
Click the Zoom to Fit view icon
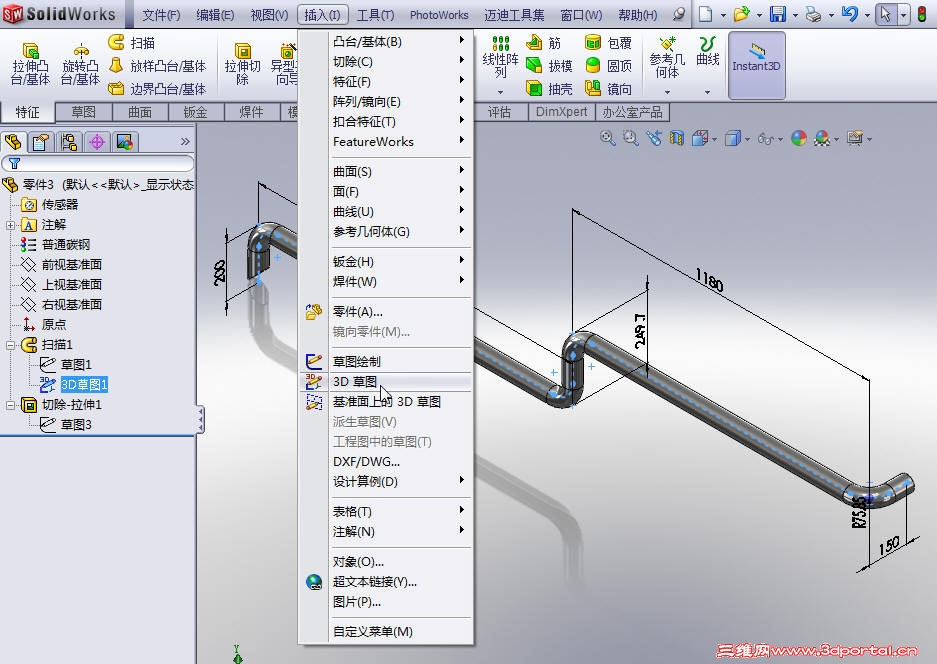[x=608, y=139]
